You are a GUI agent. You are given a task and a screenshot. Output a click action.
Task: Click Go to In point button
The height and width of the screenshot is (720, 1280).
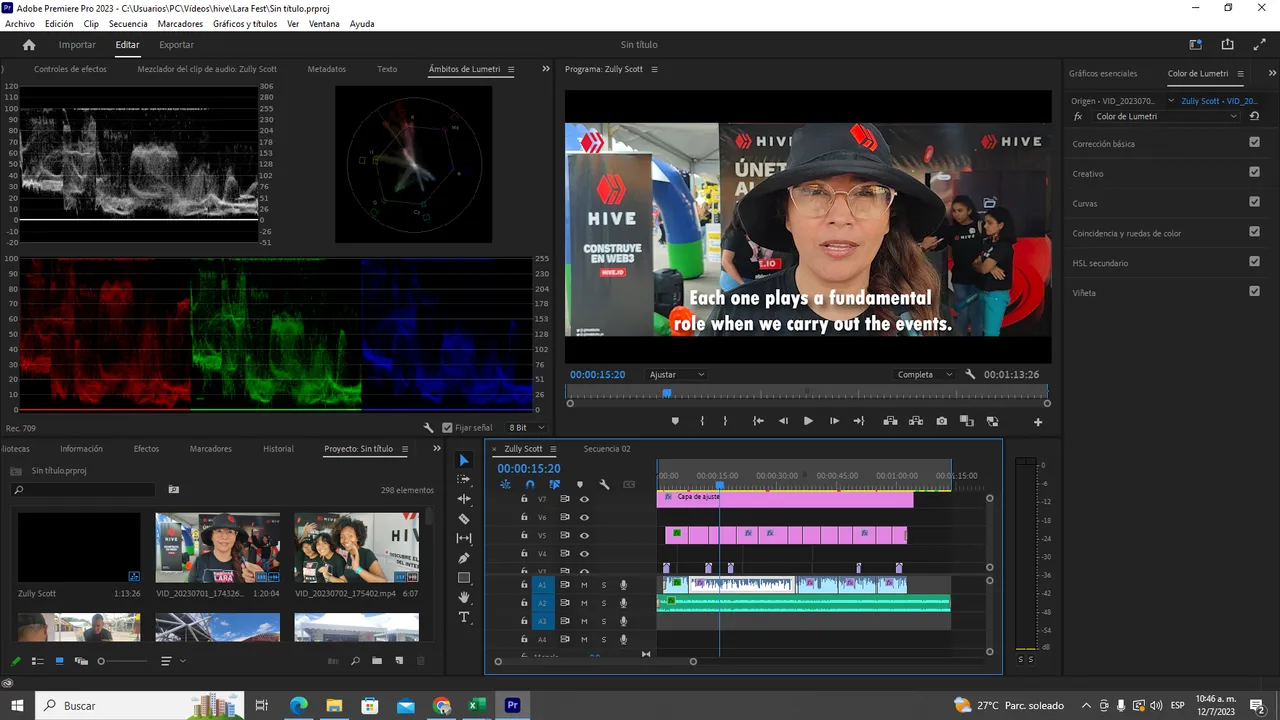tap(758, 421)
